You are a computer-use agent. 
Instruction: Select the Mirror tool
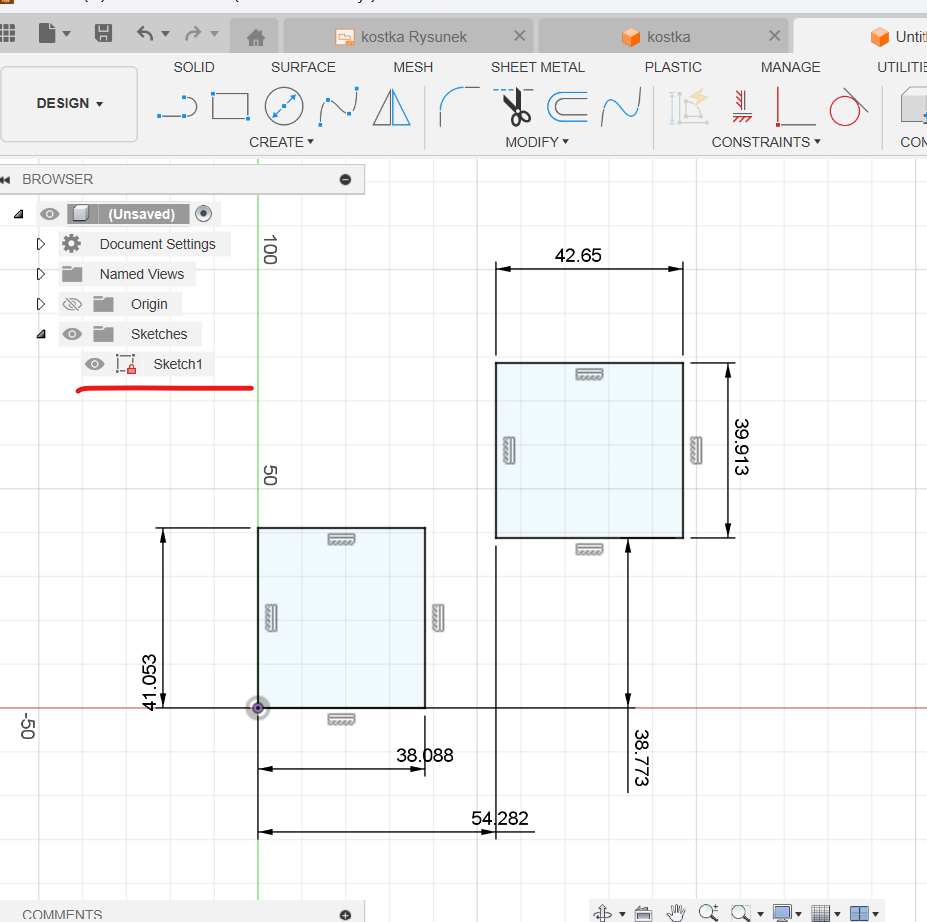[391, 107]
